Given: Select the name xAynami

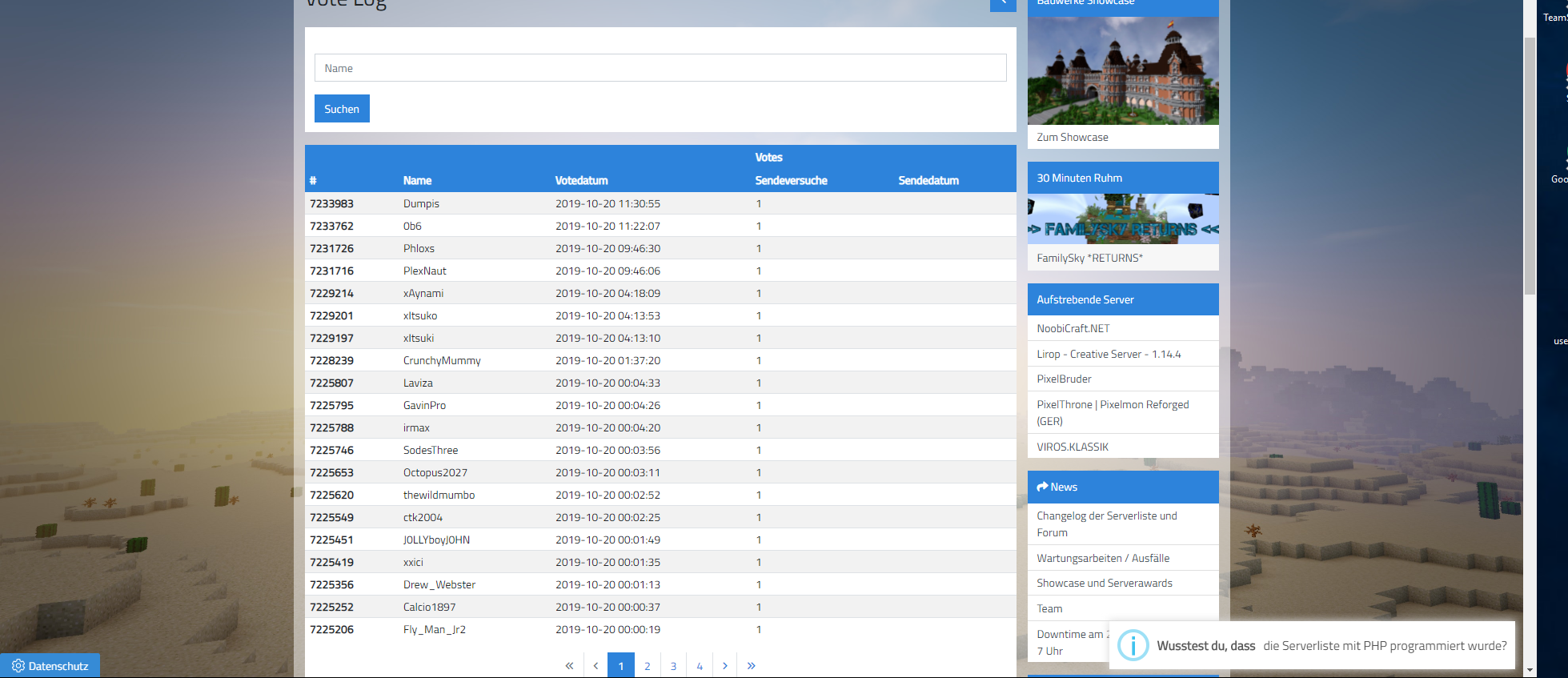Looking at the screenshot, I should click(x=423, y=293).
